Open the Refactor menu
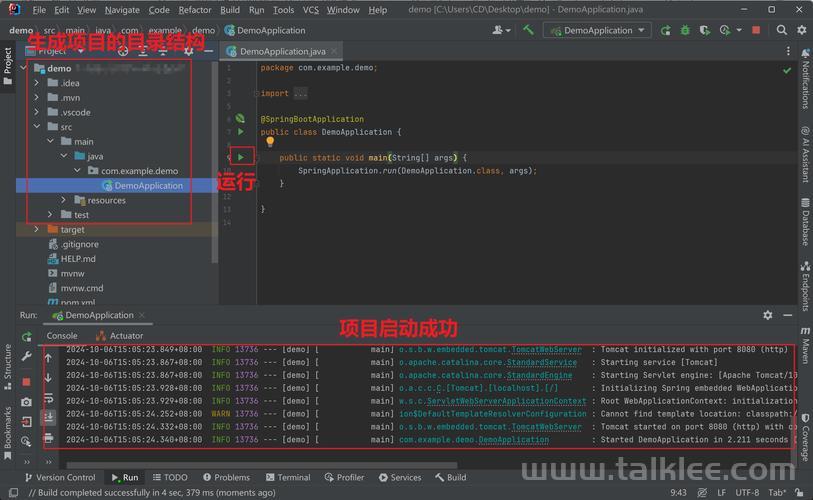Image resolution: width=813 pixels, height=500 pixels. click(x=194, y=10)
